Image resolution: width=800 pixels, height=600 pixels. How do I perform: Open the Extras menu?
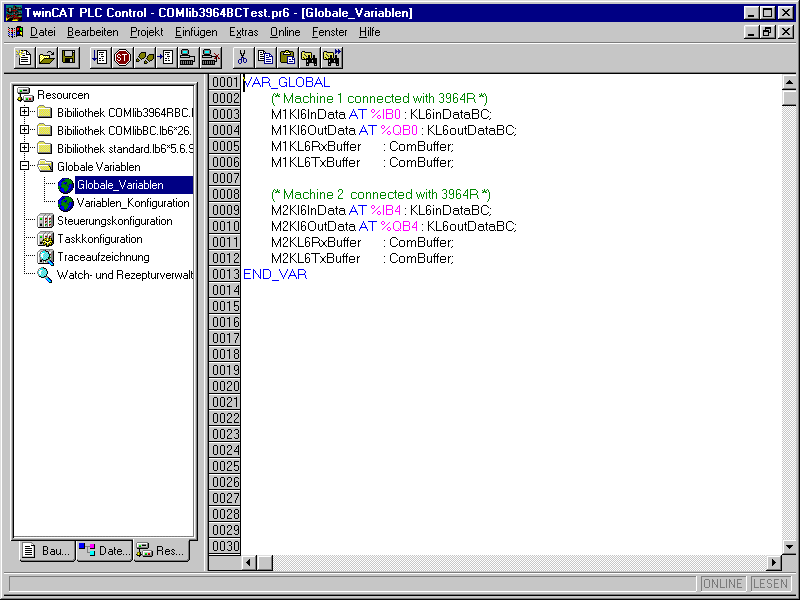pyautogui.click(x=243, y=32)
